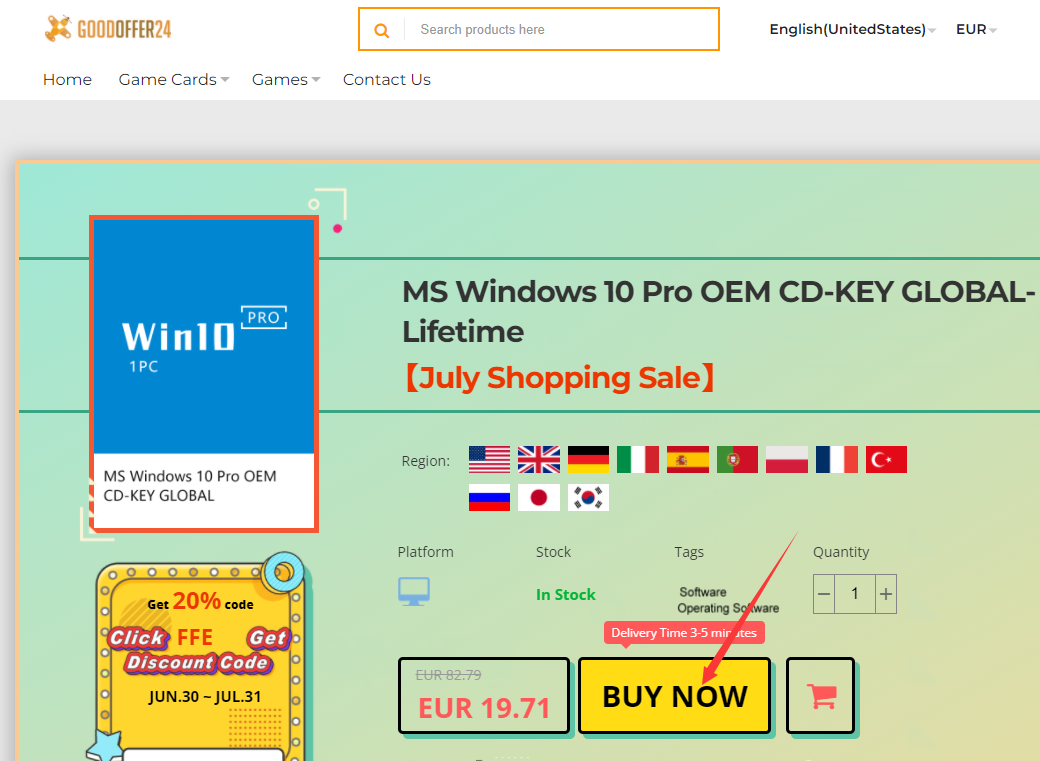Expand the Game Cards menu
1040x761 pixels.
(174, 80)
